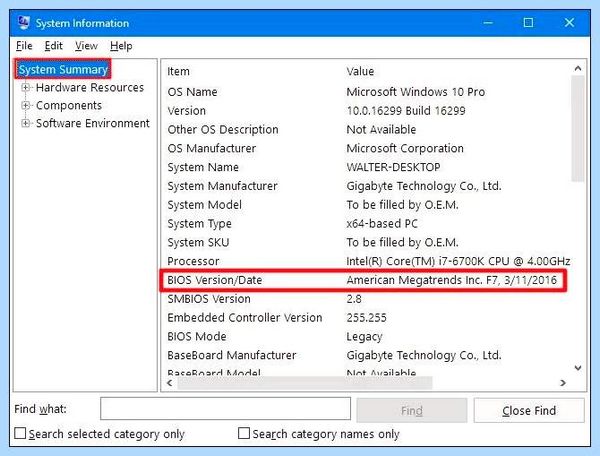The width and height of the screenshot is (600, 456).
Task: Click the Value column header
Action: pyautogui.click(x=360, y=71)
